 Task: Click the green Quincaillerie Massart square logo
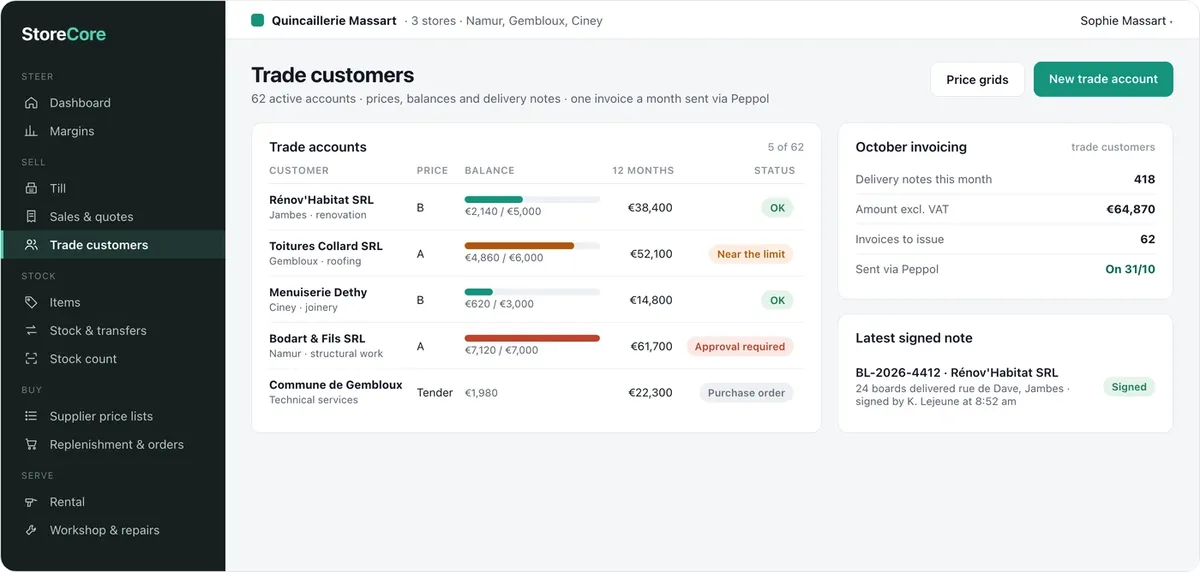point(257,20)
